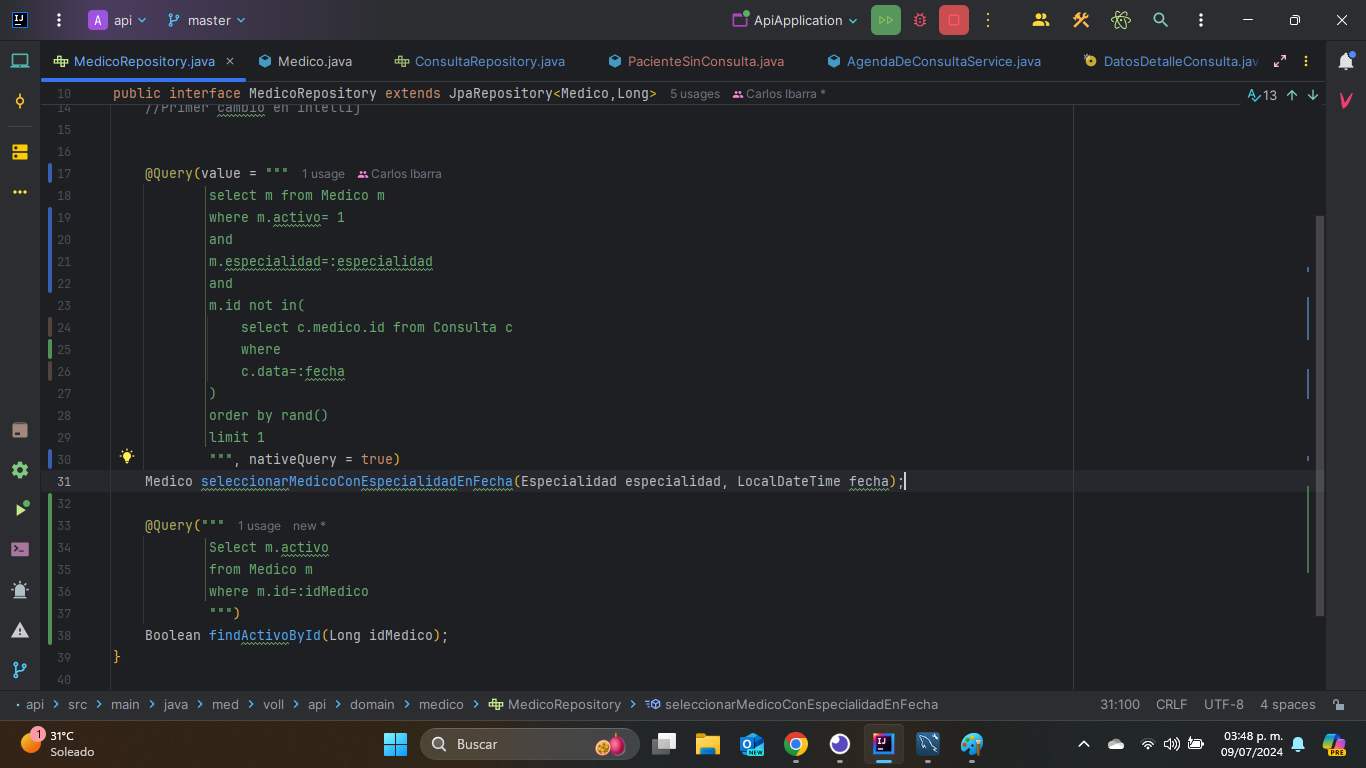Open editor tabs more options menu
The height and width of the screenshot is (768, 1366).
1308,61
